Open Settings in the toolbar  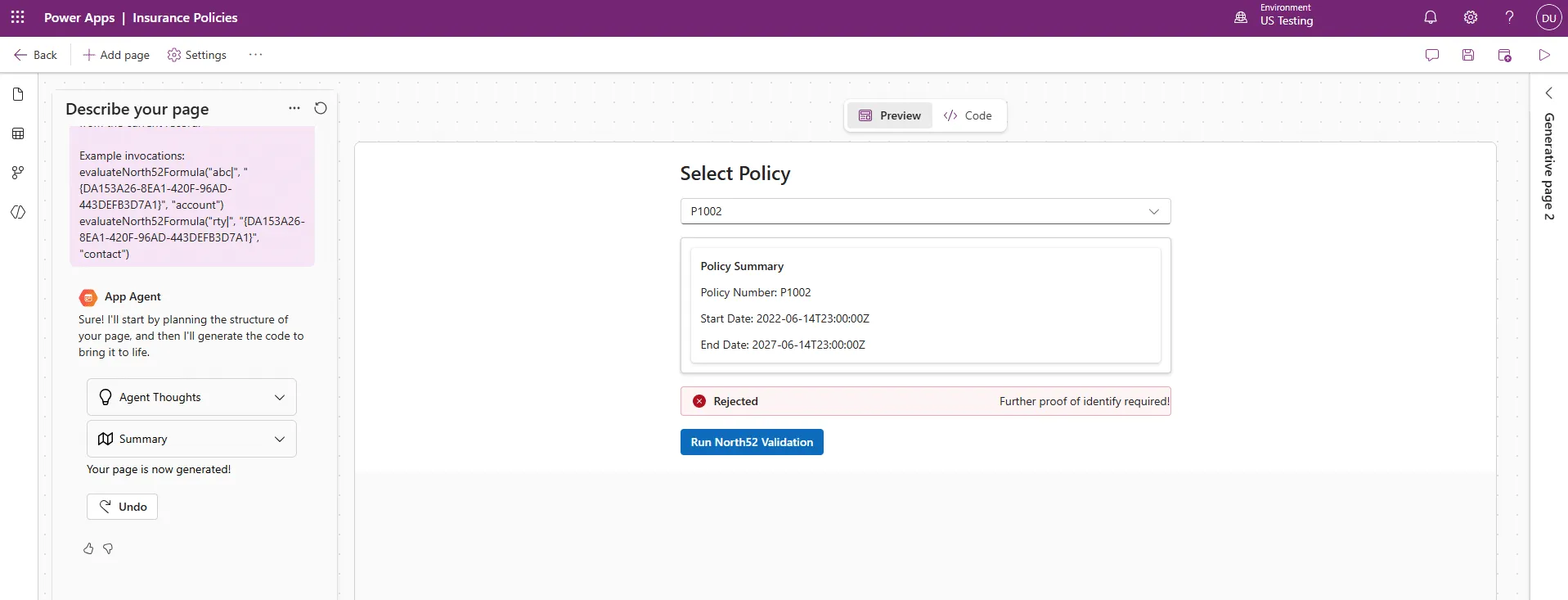197,55
